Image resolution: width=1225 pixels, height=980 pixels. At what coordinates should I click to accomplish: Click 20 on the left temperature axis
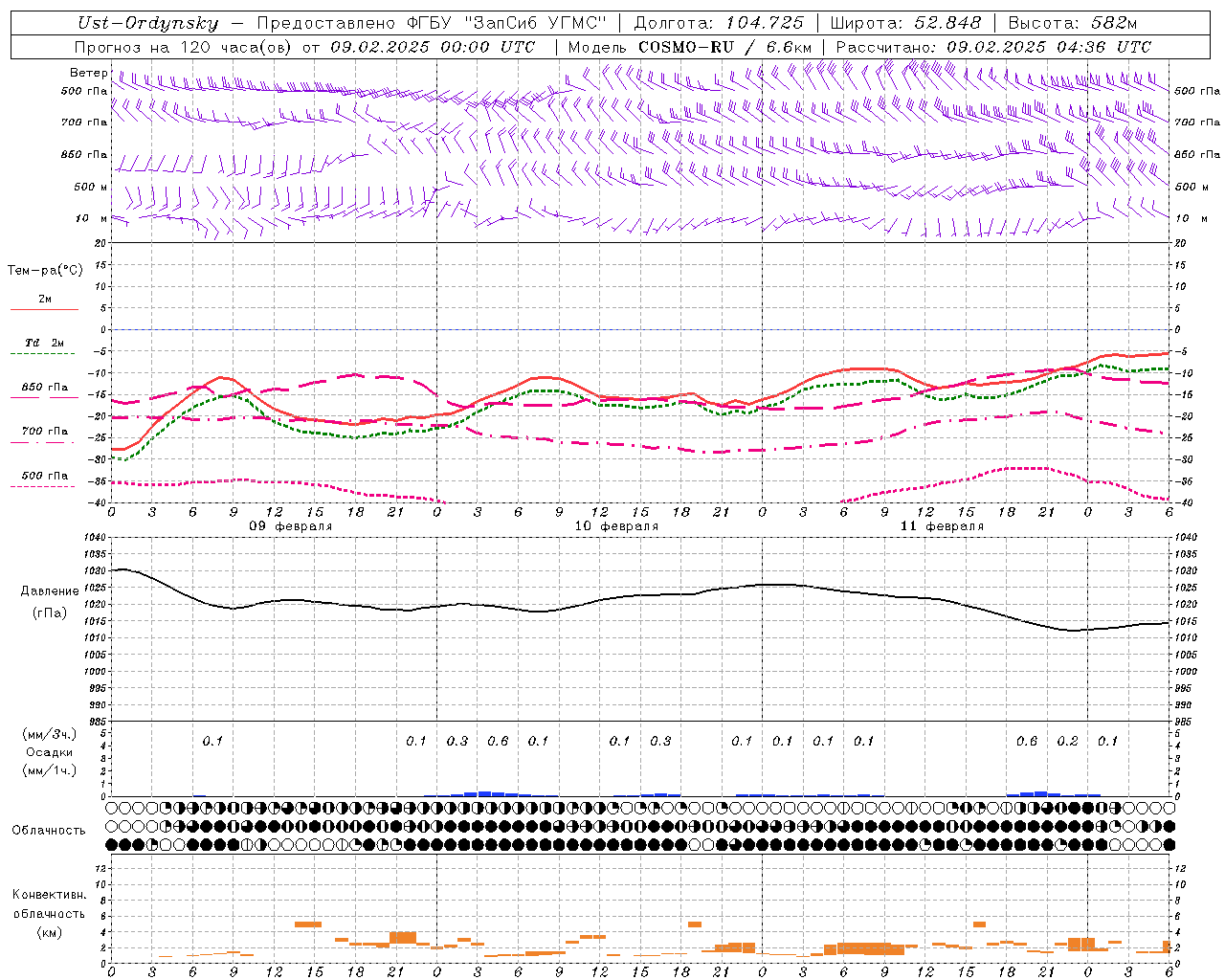pos(100,243)
